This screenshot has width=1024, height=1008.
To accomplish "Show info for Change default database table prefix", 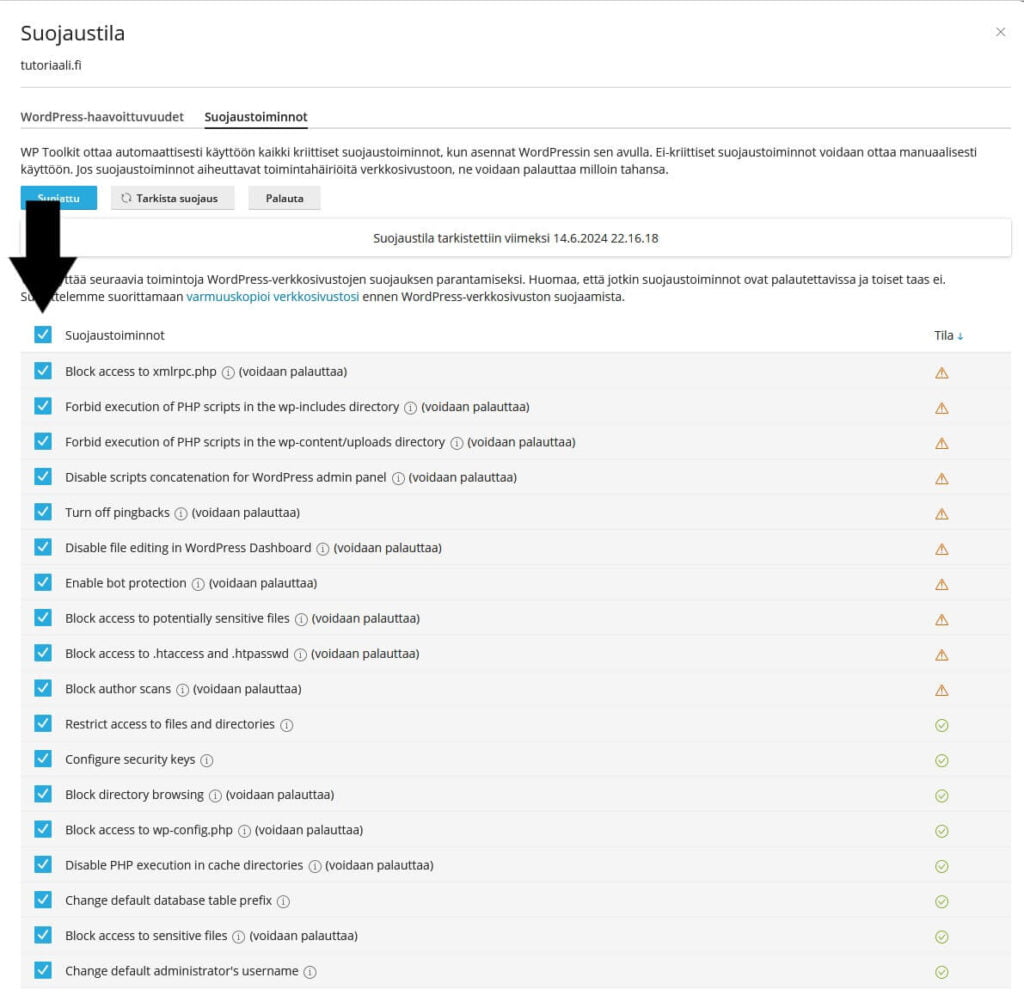I will [x=283, y=901].
